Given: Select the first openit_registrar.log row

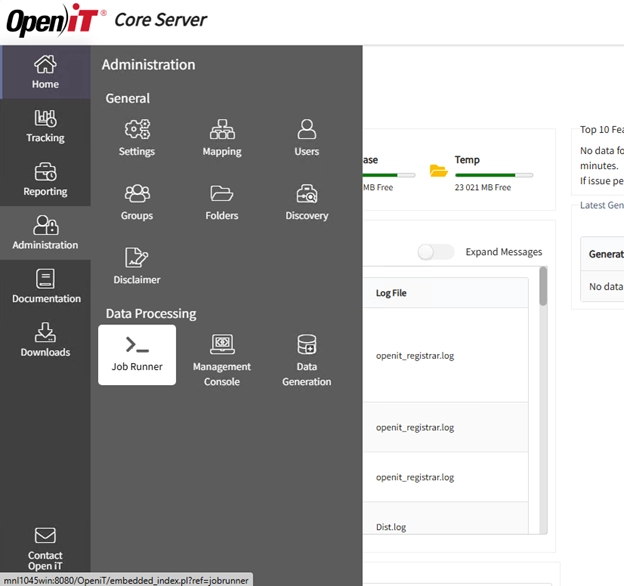Looking at the screenshot, I should pyautogui.click(x=446, y=355).
